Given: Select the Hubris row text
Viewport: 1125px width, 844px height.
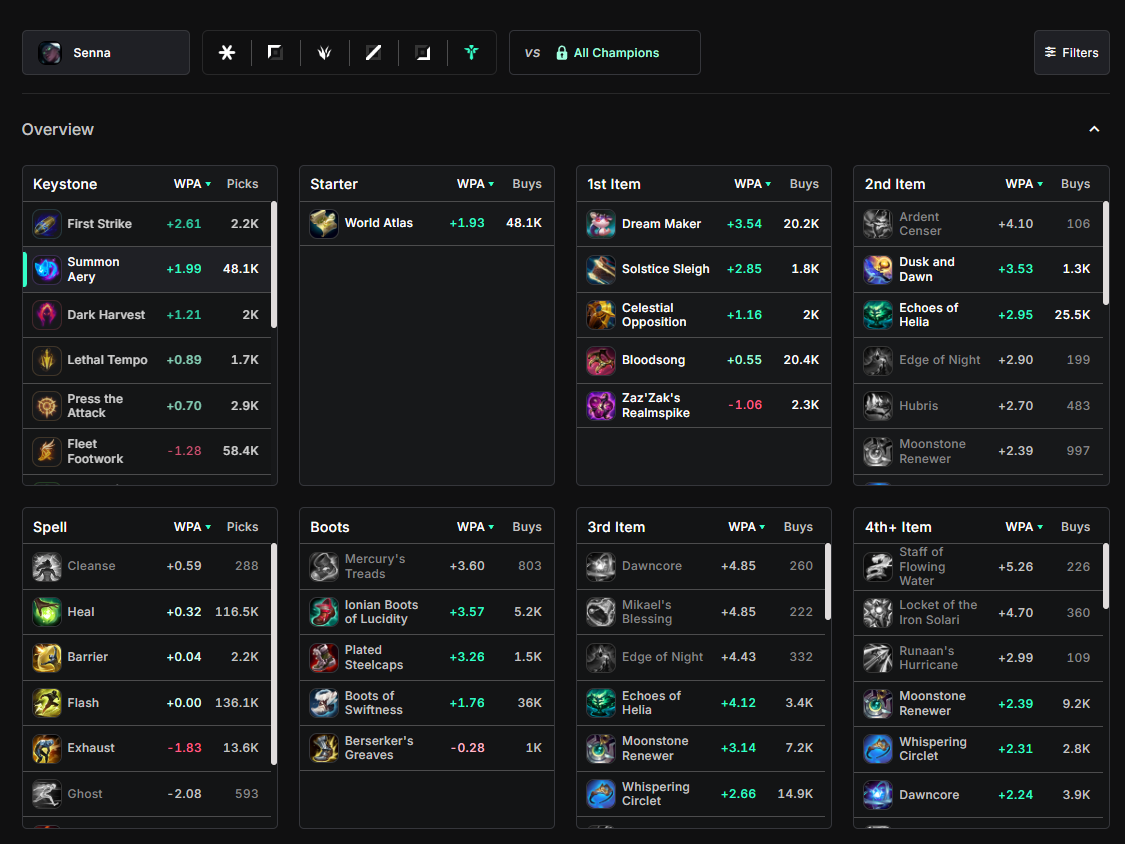Looking at the screenshot, I should 918,405.
